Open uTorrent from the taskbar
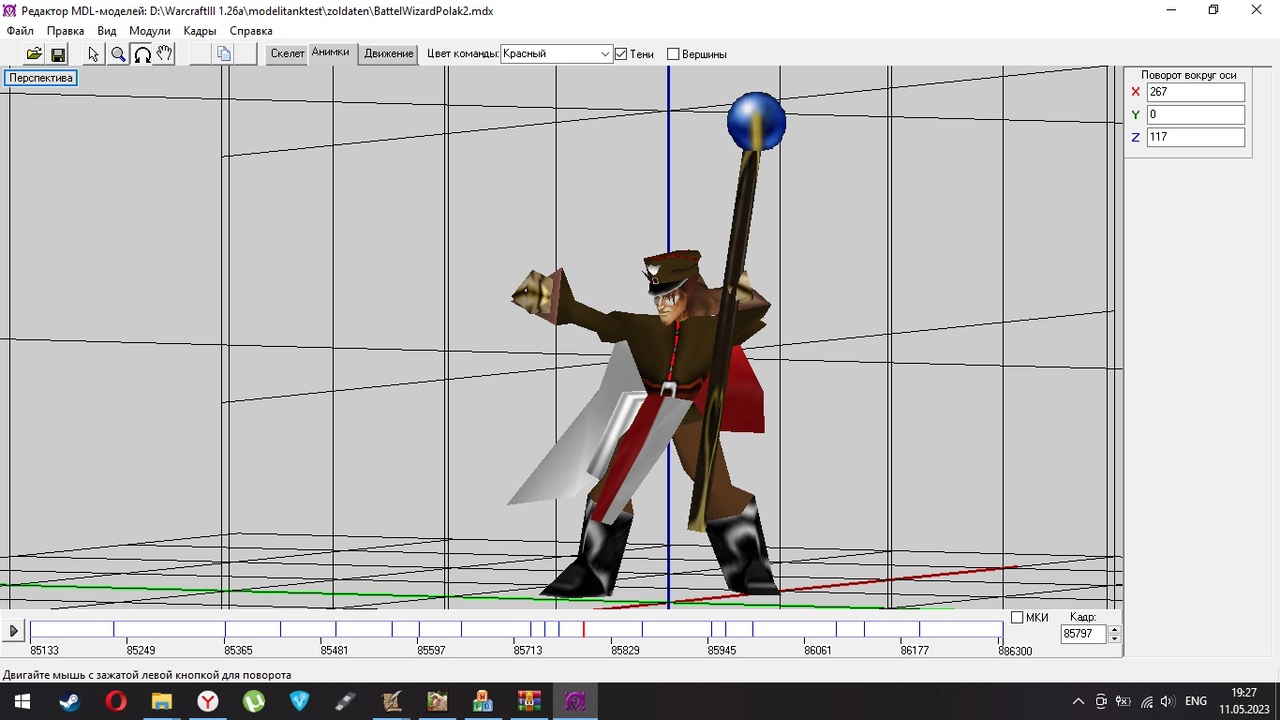 254,701
